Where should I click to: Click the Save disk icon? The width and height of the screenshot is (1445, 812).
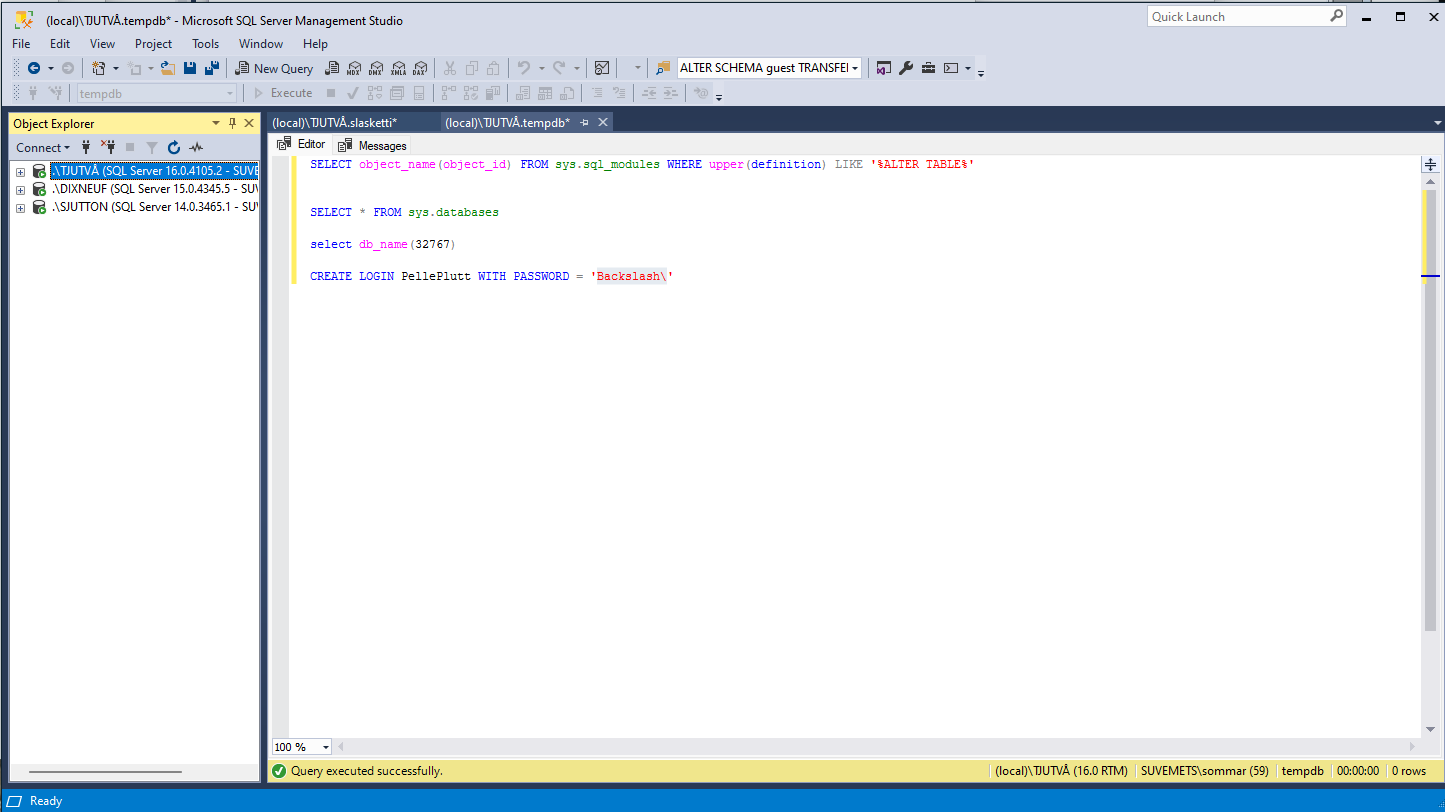[x=189, y=68]
